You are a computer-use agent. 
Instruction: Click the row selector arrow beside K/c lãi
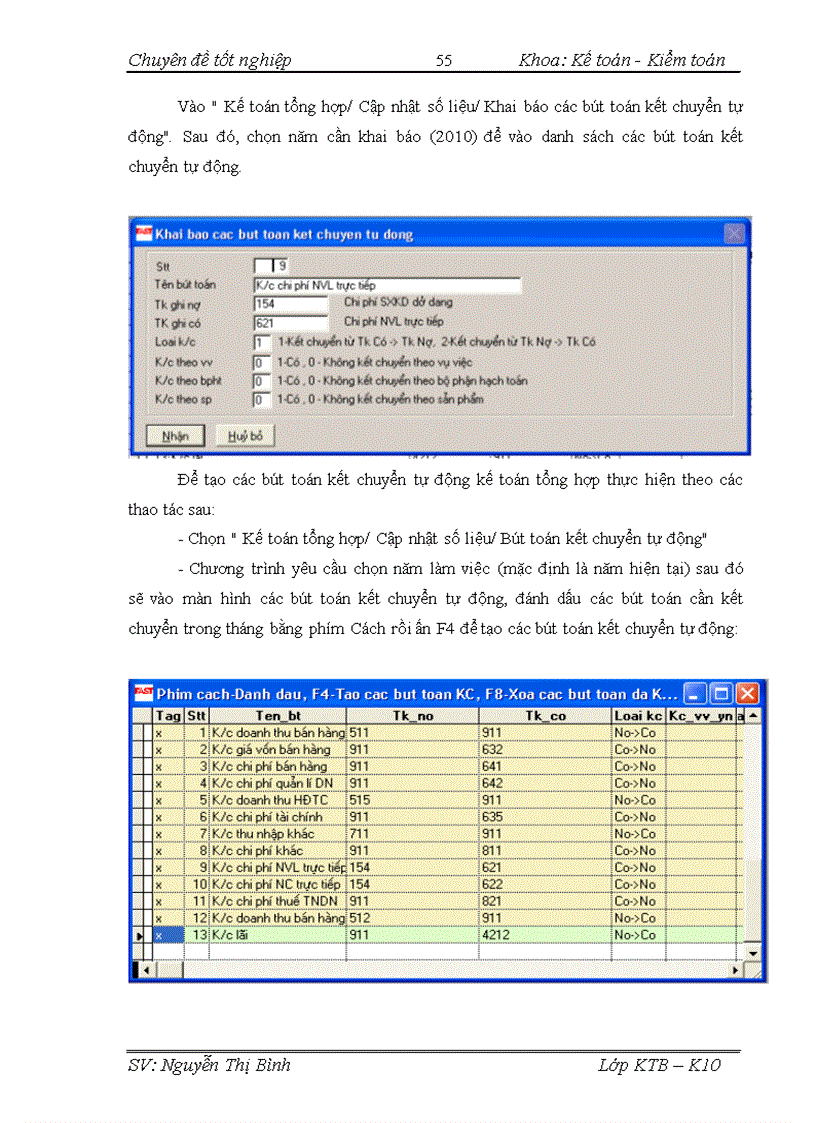139,934
